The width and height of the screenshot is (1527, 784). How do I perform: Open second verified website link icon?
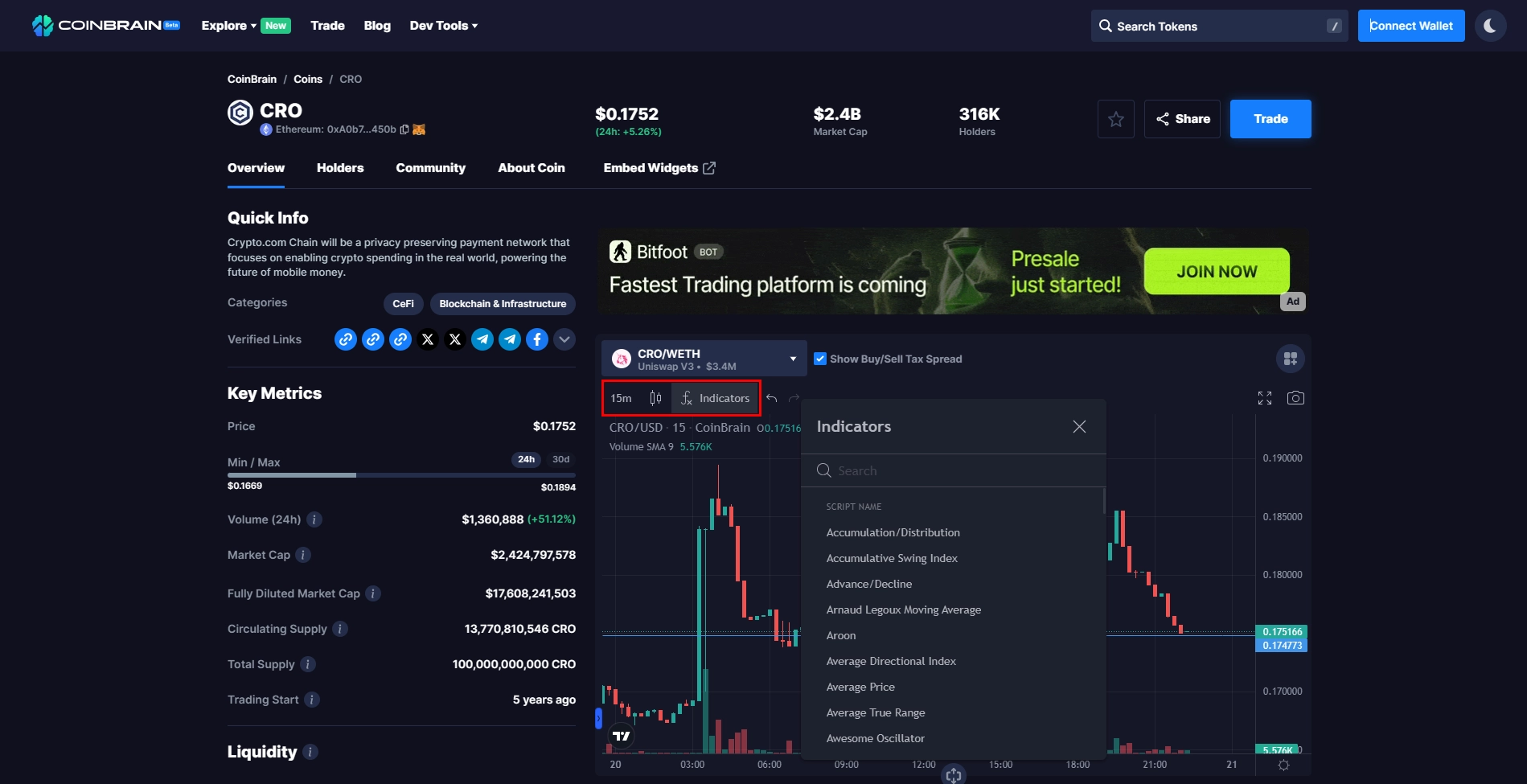373,339
